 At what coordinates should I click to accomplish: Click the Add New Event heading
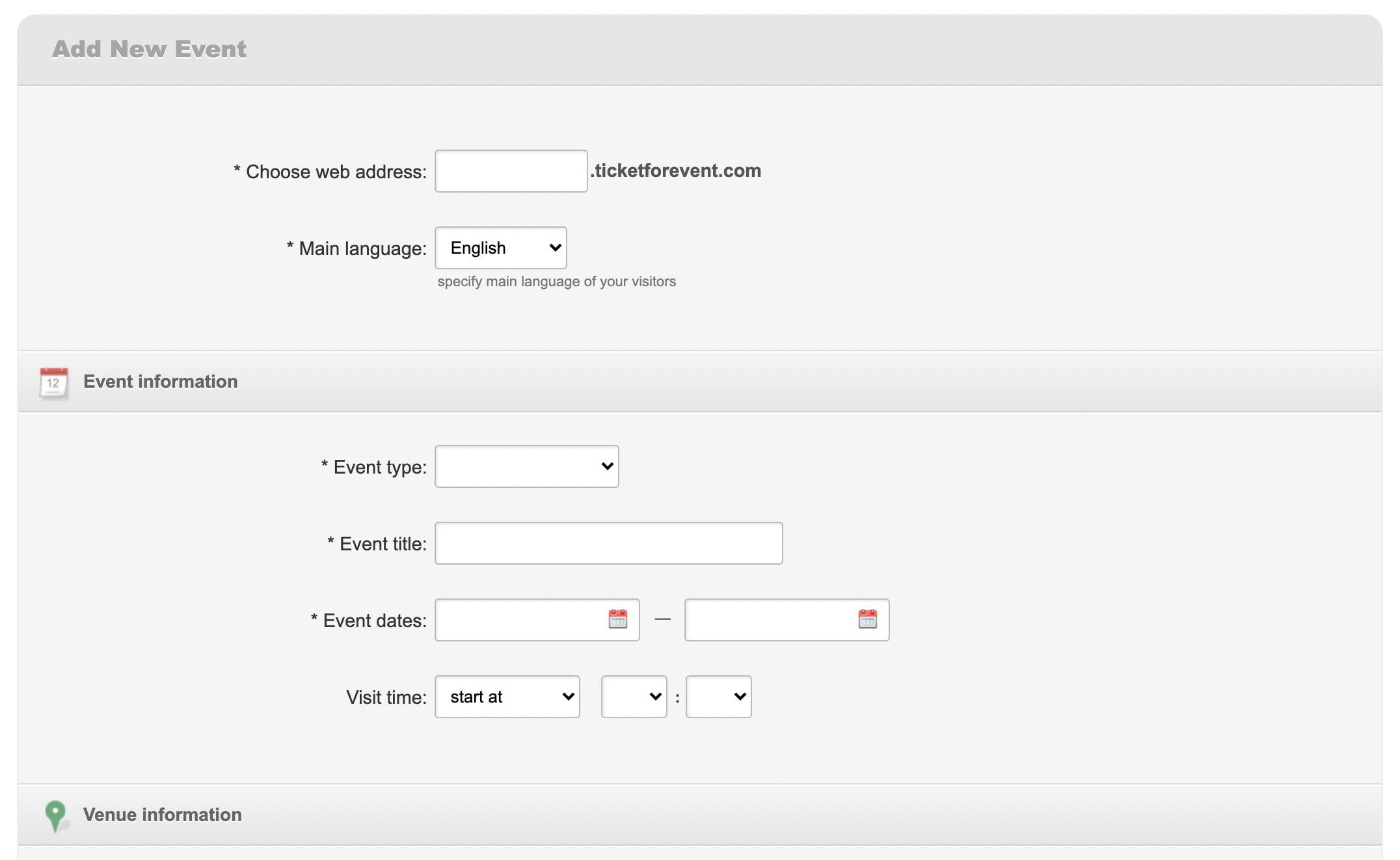coord(149,49)
